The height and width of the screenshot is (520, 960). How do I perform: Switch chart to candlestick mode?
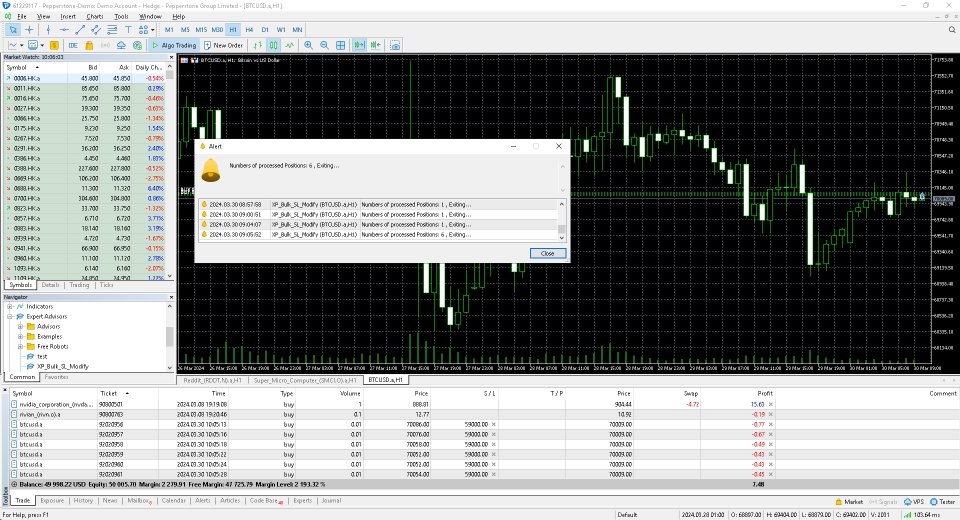(274, 45)
